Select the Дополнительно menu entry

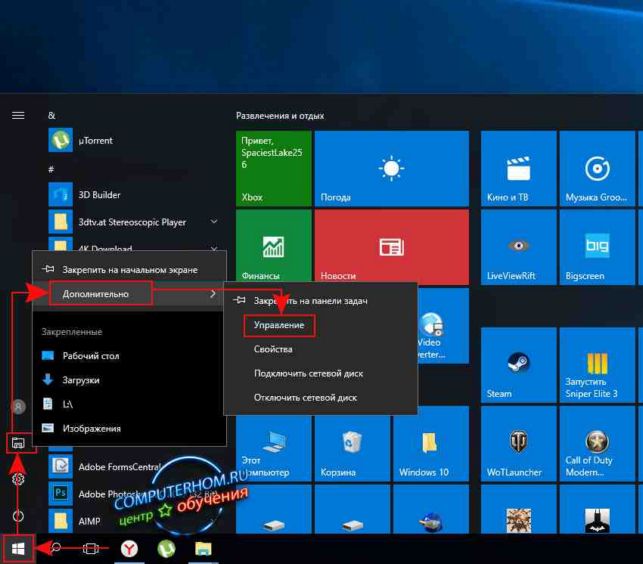(x=129, y=294)
